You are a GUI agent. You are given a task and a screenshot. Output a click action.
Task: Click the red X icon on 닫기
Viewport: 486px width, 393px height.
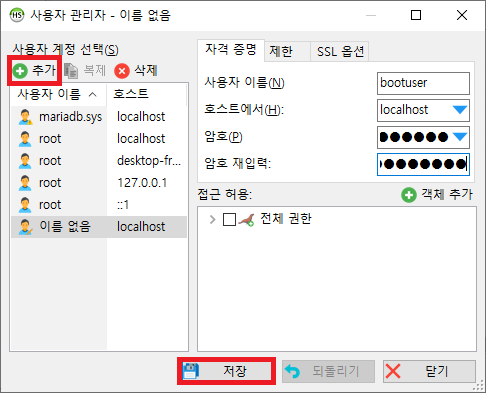tap(393, 371)
